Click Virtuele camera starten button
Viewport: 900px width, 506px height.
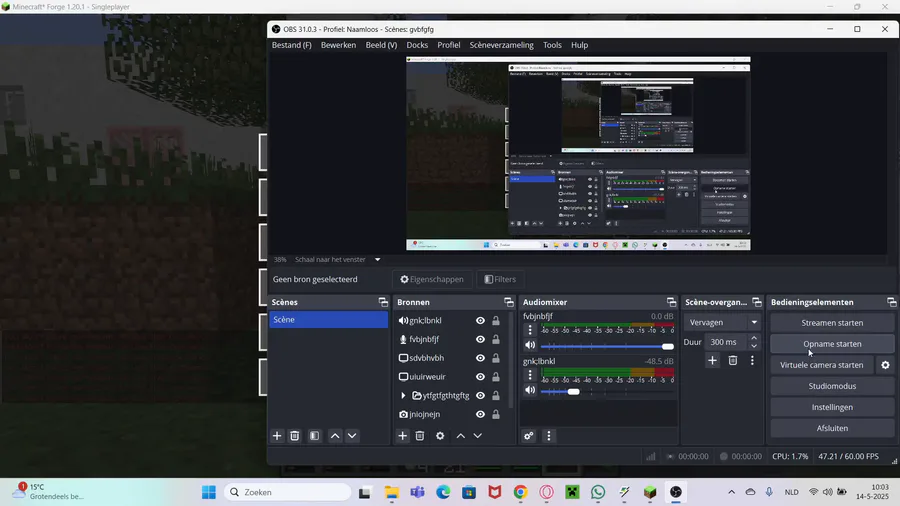click(x=821, y=365)
